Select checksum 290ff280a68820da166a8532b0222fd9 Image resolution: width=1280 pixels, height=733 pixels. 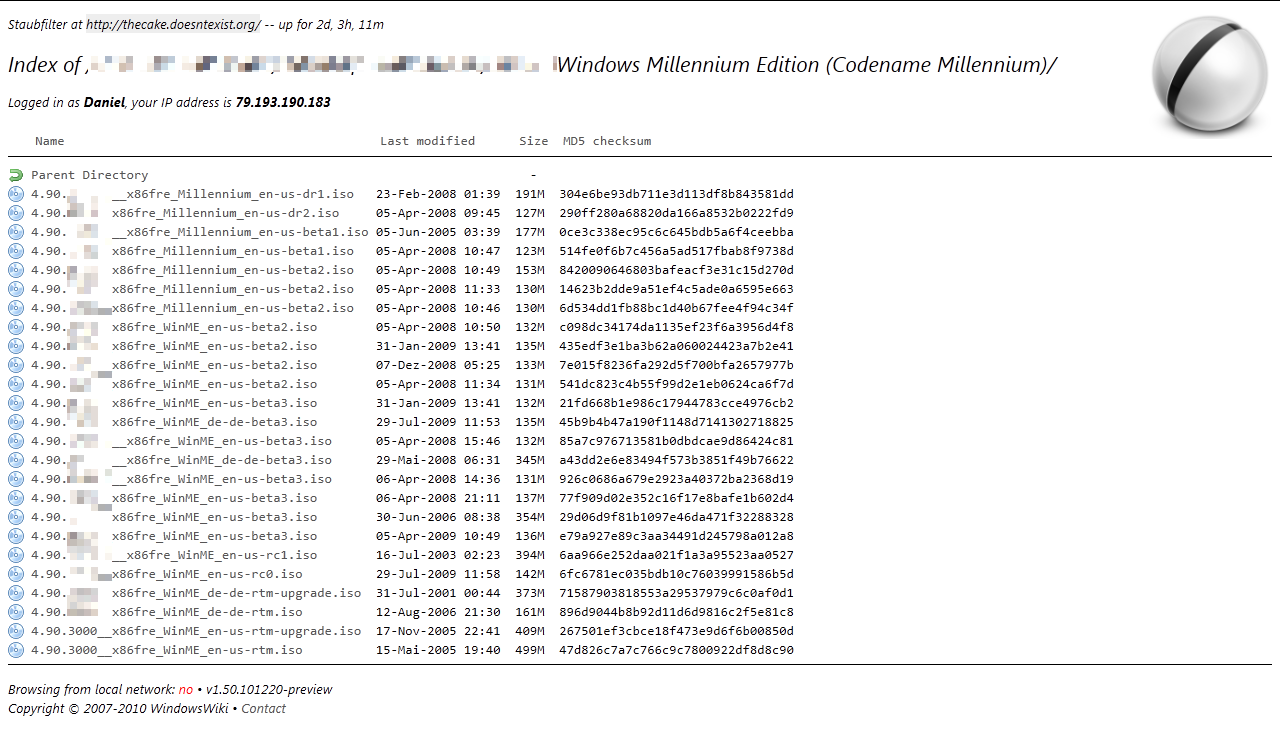[677, 213]
